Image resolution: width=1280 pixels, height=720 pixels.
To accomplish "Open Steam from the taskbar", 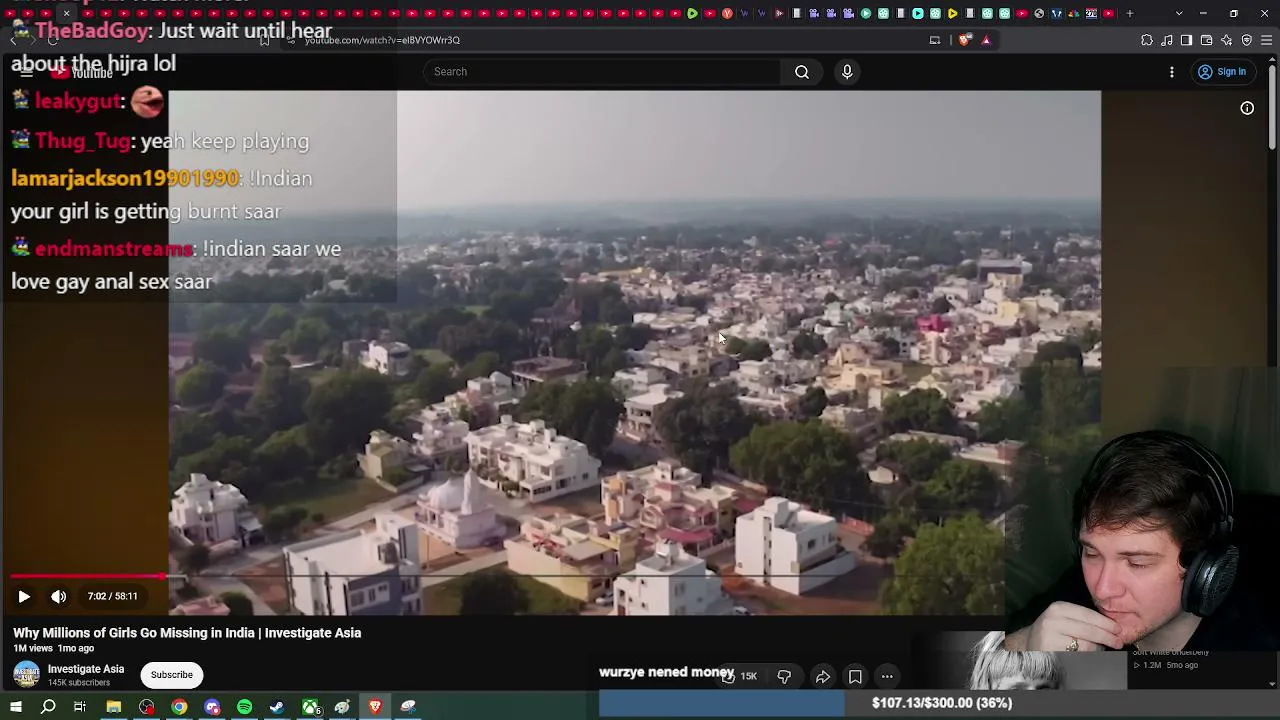I will point(277,707).
